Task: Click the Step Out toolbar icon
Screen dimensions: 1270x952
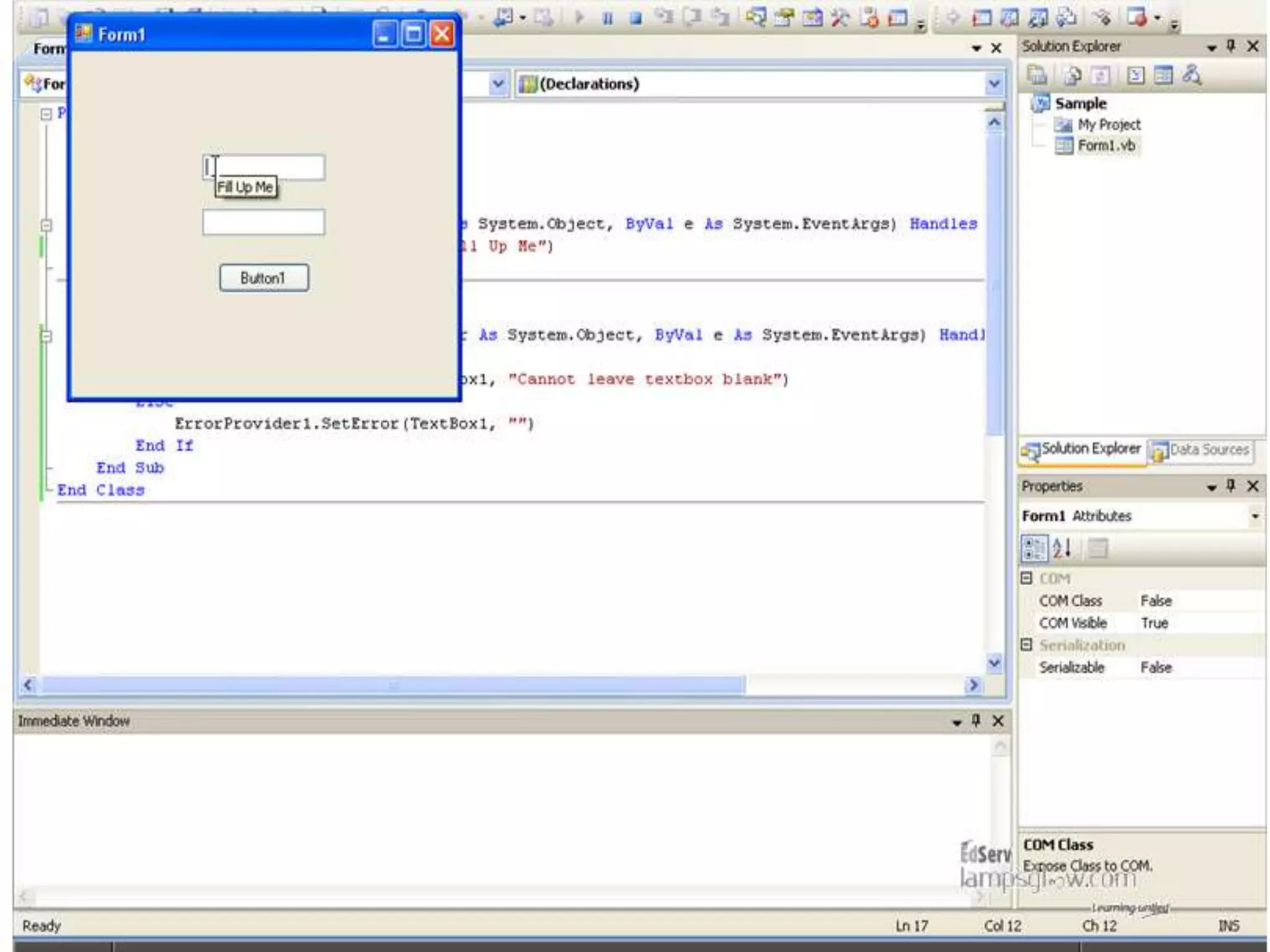Action: [x=719, y=17]
